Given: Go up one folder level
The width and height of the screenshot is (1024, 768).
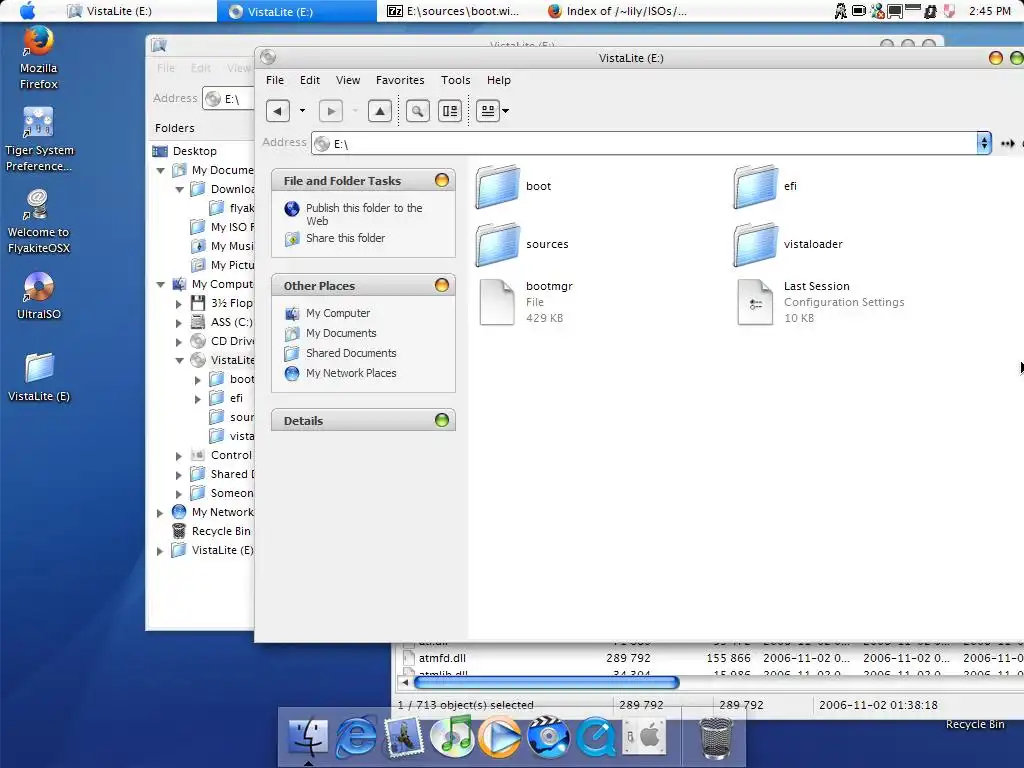Looking at the screenshot, I should coord(379,111).
